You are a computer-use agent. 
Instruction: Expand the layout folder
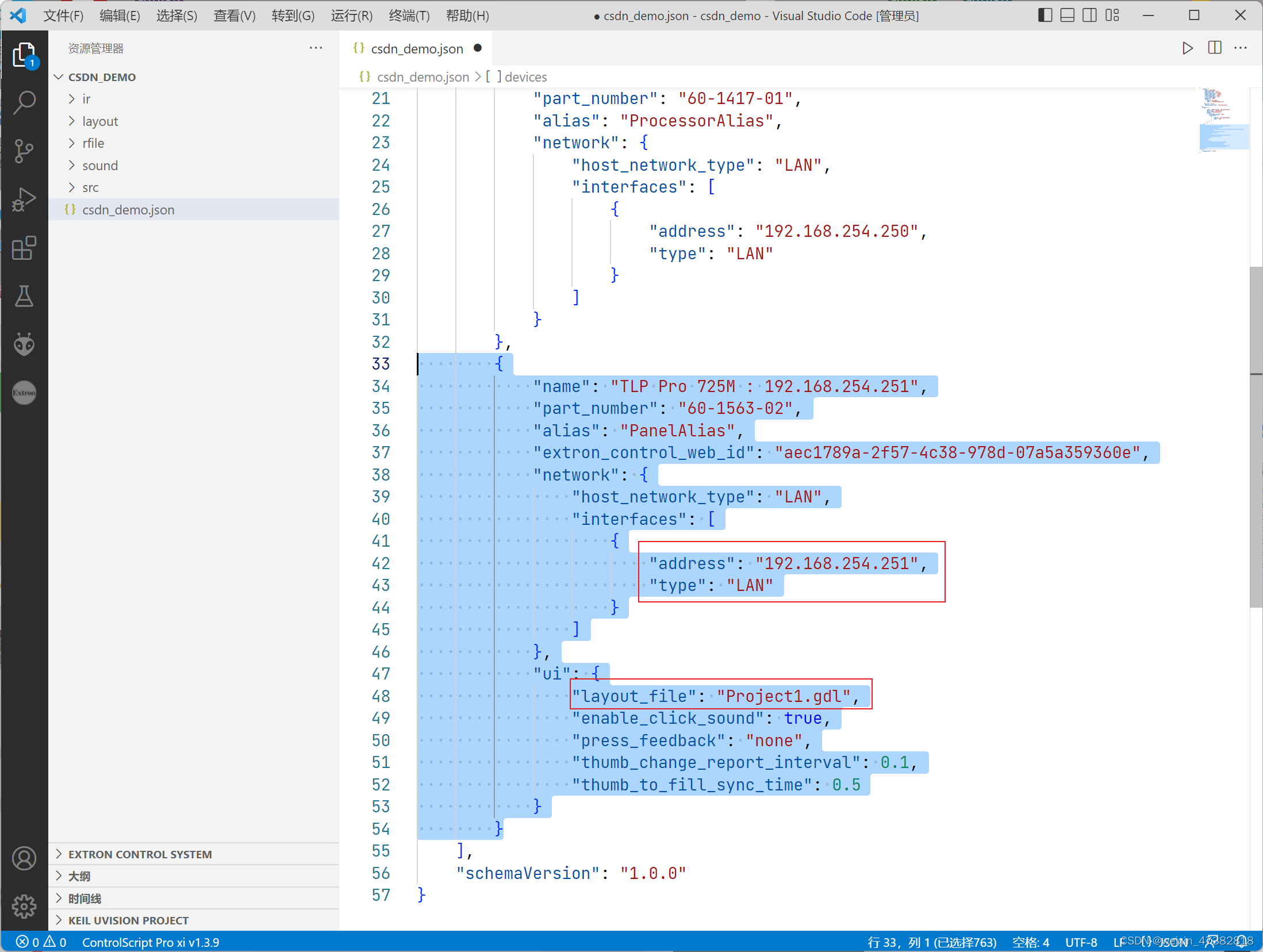100,121
